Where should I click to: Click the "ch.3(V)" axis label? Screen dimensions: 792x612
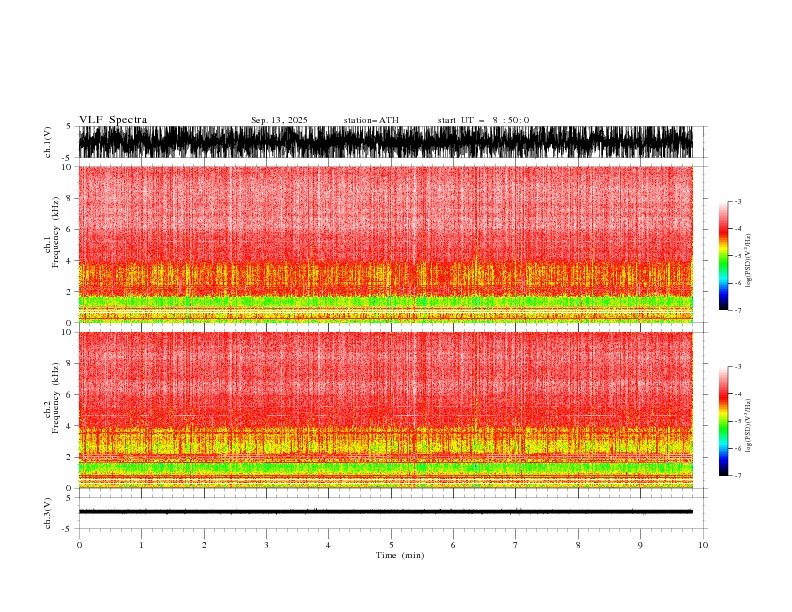tap(48, 513)
